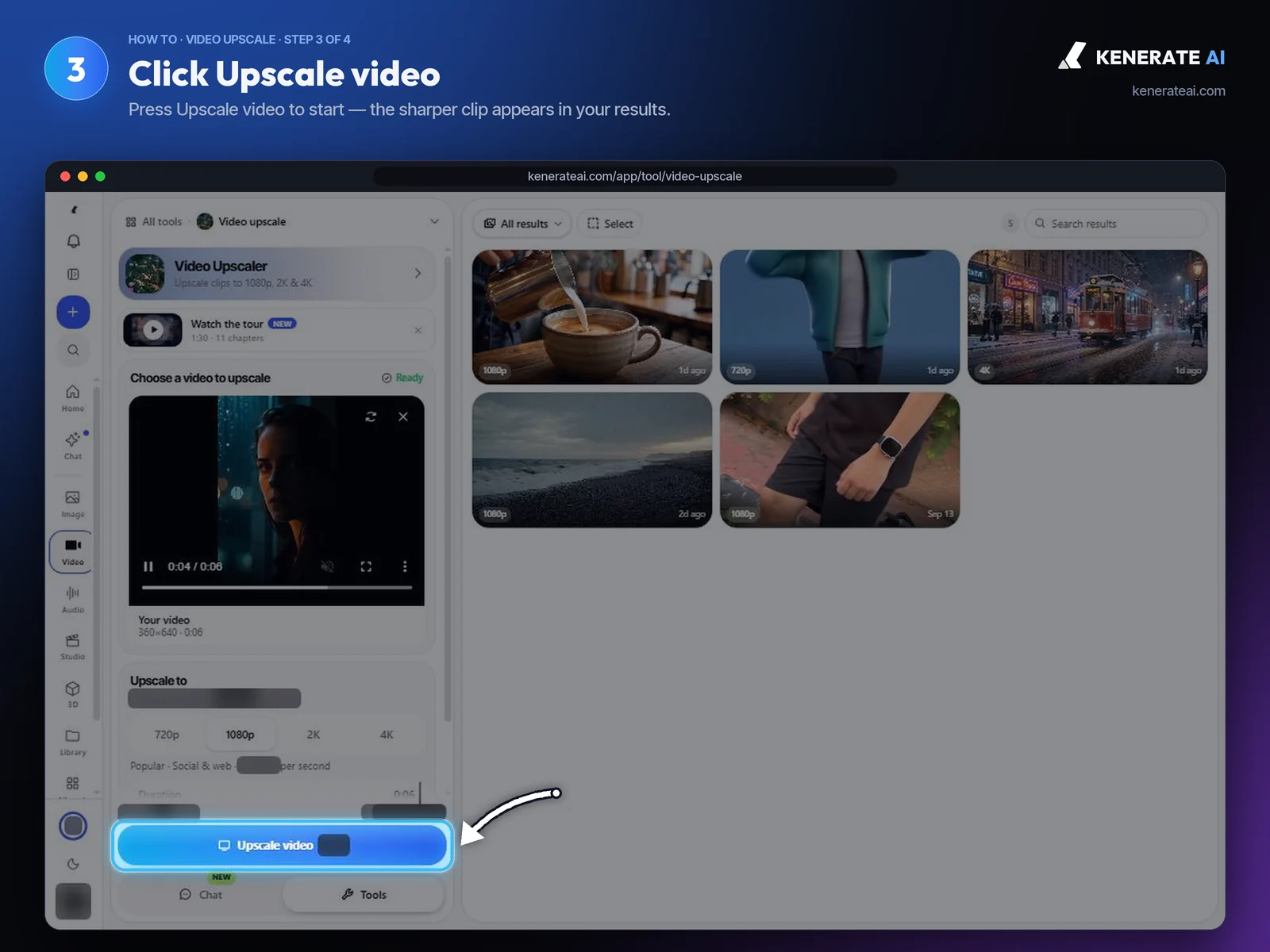Viewport: 1270px width, 952px height.
Task: Expand the Video upscale tool chevron
Action: coord(434,221)
